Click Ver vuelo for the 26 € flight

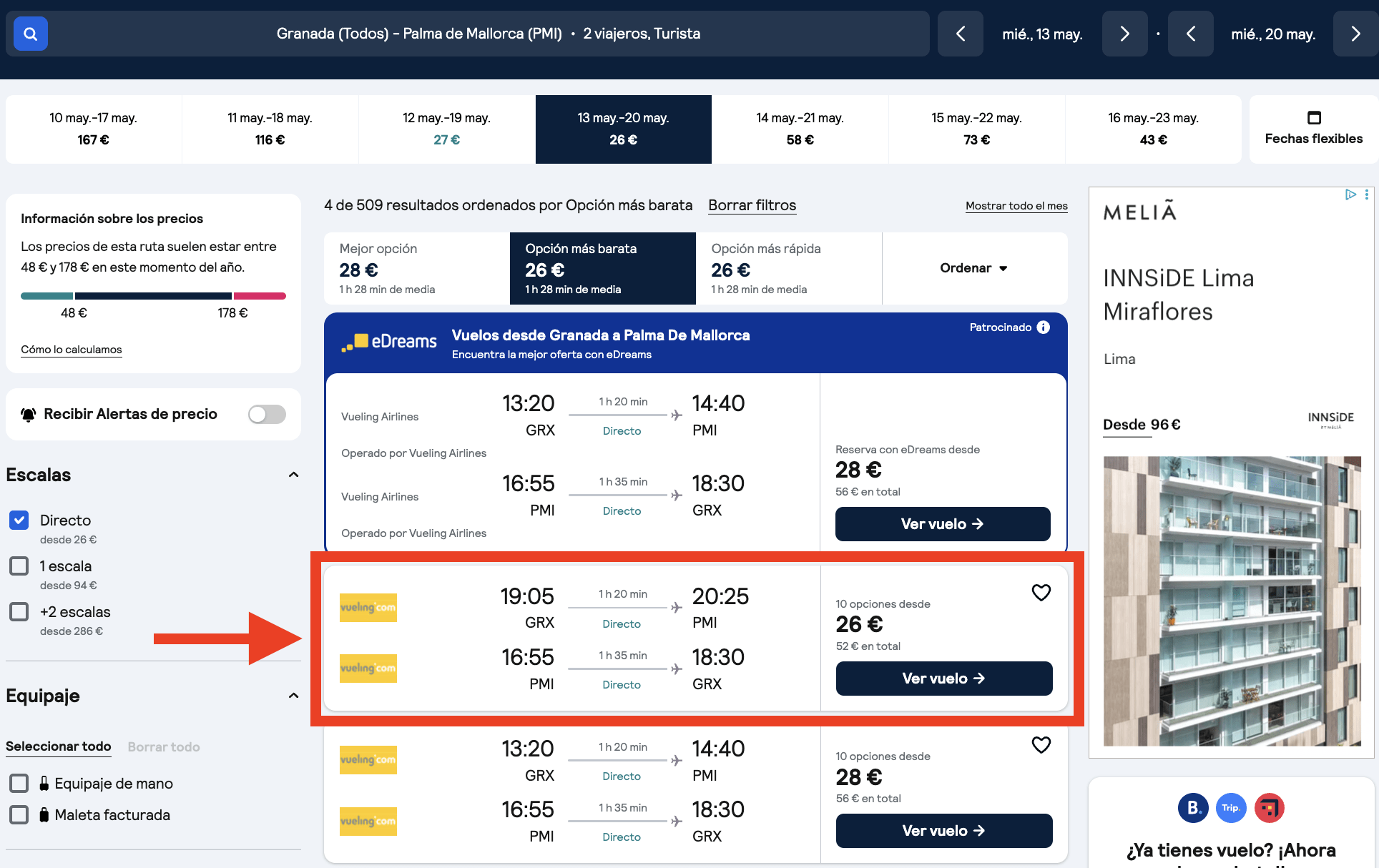pyautogui.click(x=944, y=679)
